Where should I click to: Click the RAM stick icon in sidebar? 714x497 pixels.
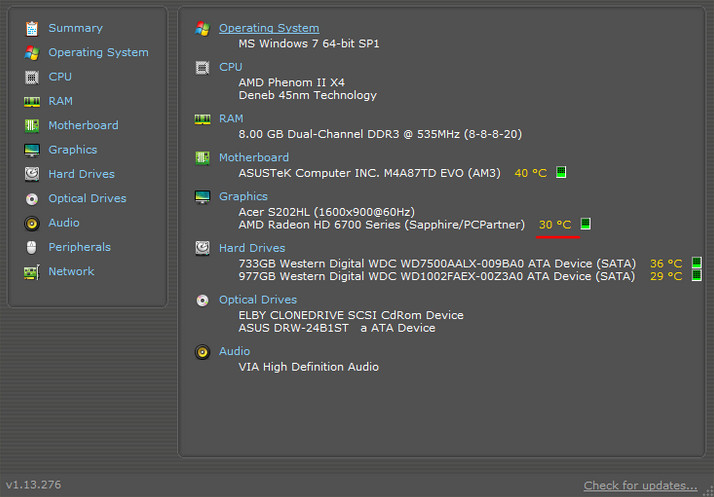coord(32,102)
